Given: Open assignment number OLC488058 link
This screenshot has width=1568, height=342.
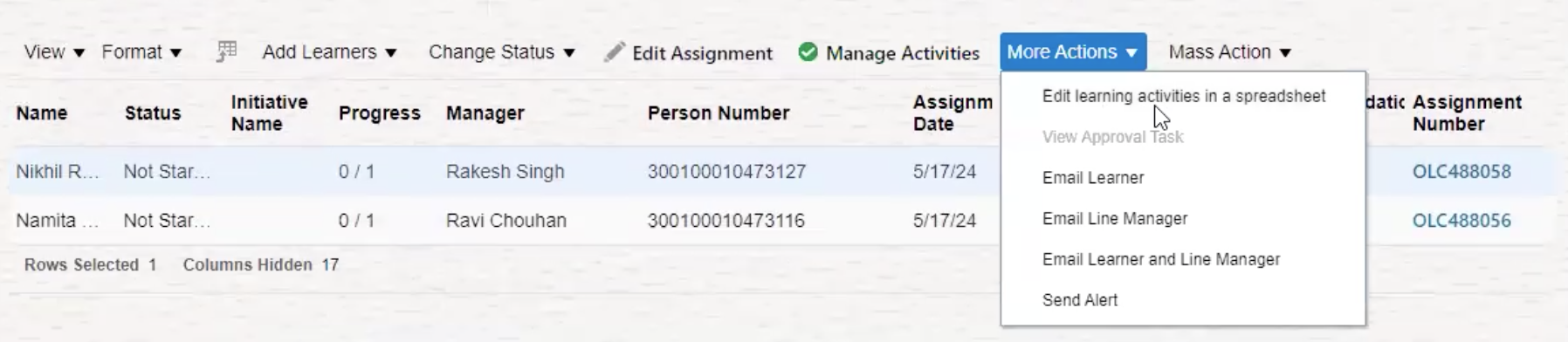Looking at the screenshot, I should click(1461, 172).
